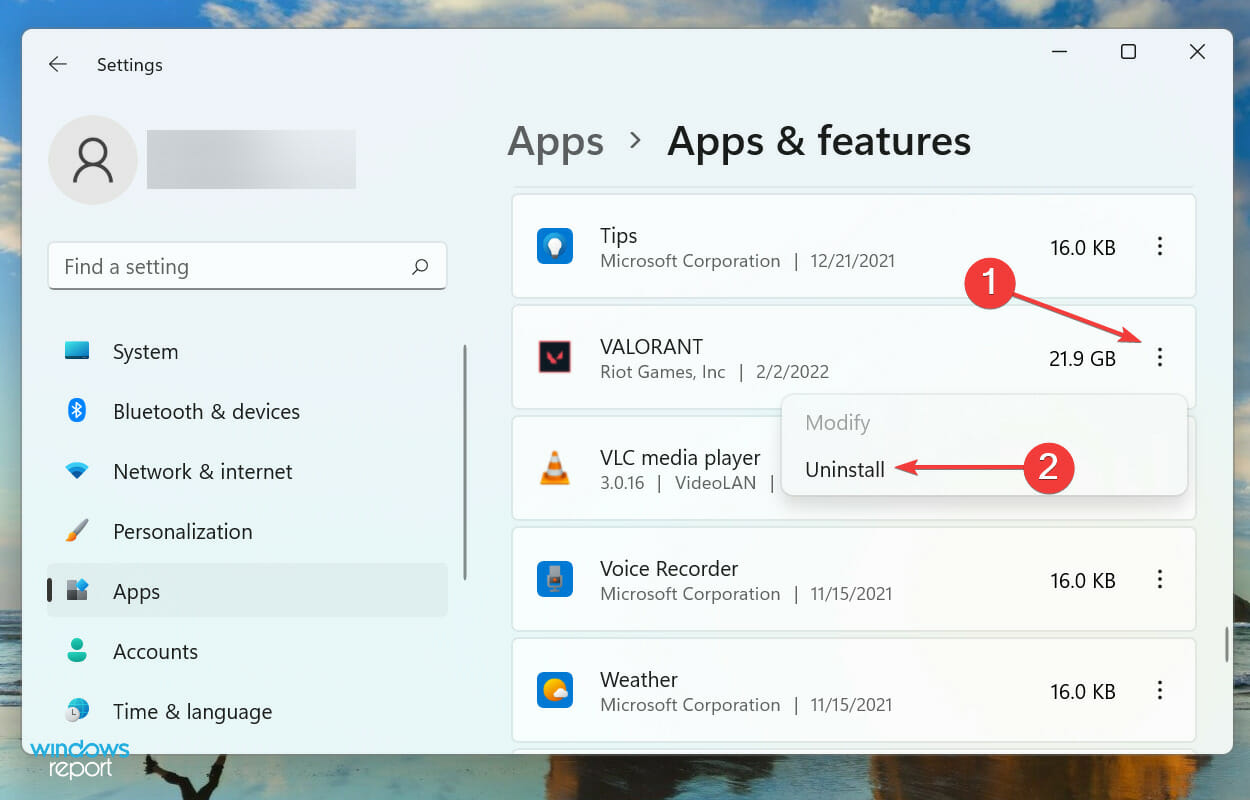Screen dimensions: 1250x800
Task: Open the three-dot menu for VALORANT
Action: point(1160,357)
